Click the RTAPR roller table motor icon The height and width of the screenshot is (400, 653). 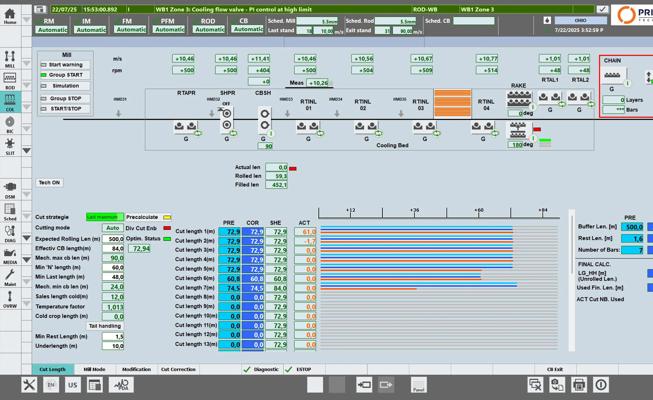click(x=185, y=125)
